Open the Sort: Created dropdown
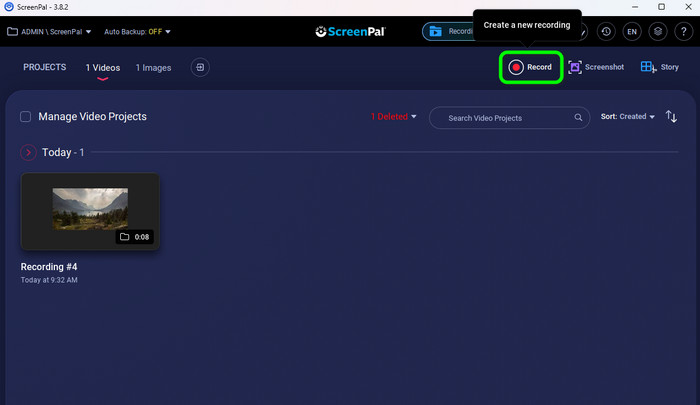 627,117
